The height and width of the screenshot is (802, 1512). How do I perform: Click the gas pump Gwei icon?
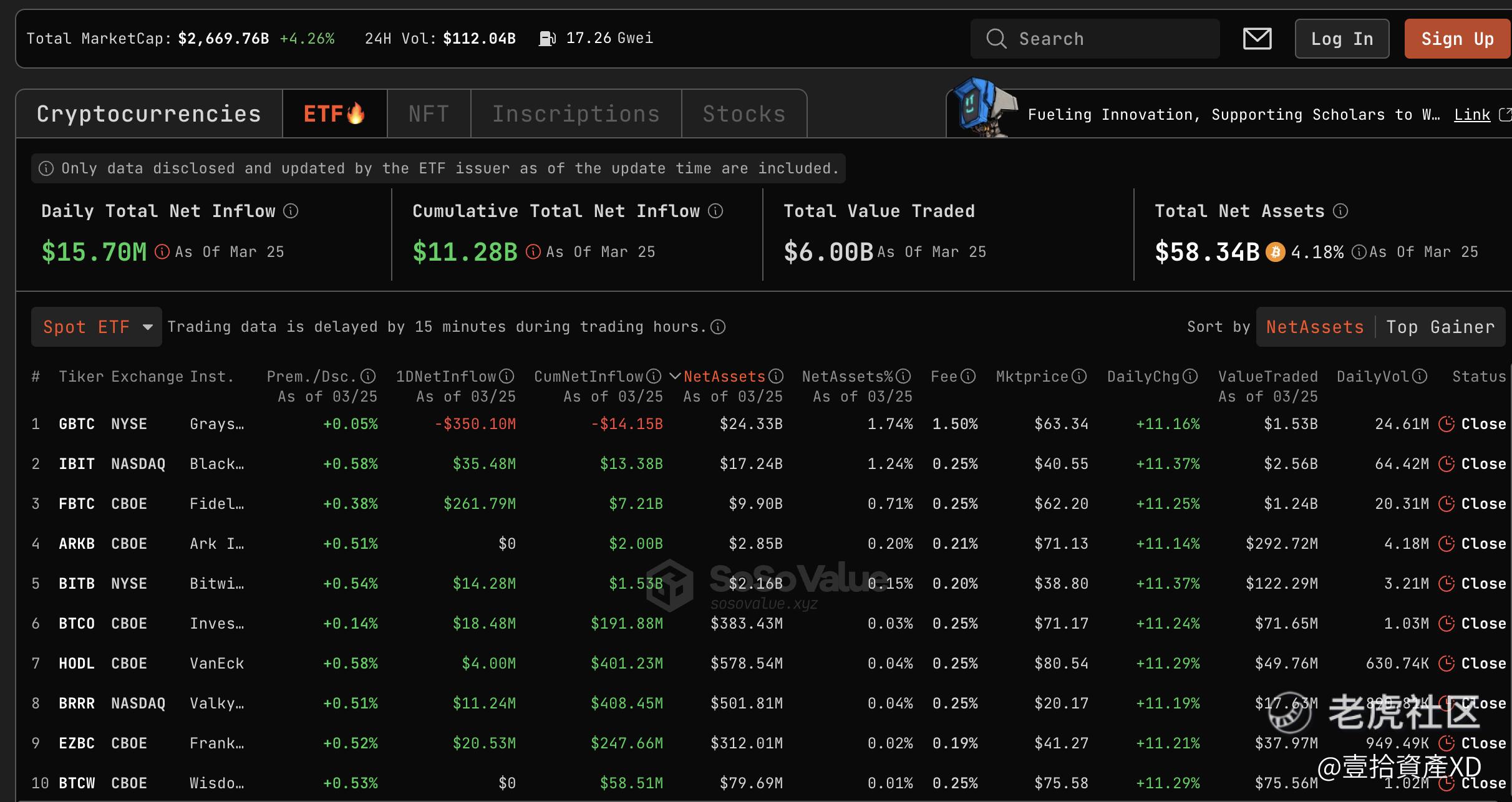tap(547, 39)
